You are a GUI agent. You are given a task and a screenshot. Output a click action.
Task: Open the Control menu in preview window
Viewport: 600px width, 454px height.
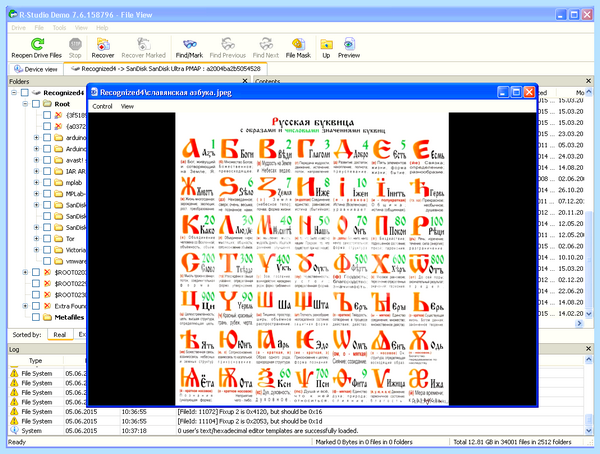click(102, 106)
